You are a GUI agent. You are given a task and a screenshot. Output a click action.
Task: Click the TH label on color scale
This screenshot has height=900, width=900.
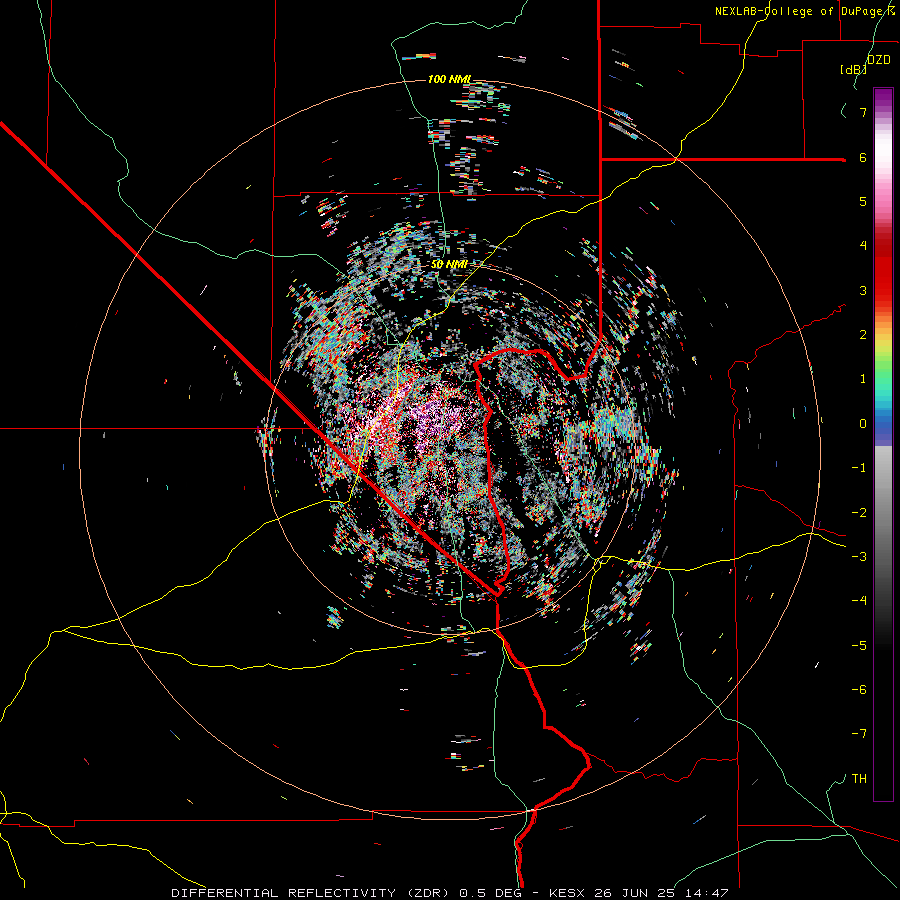[859, 779]
